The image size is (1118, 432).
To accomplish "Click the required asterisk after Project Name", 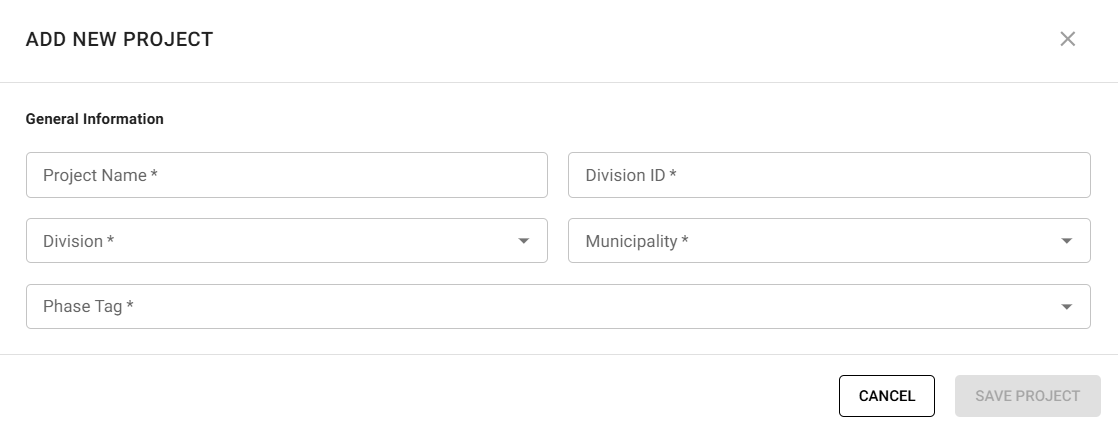I will pos(155,174).
